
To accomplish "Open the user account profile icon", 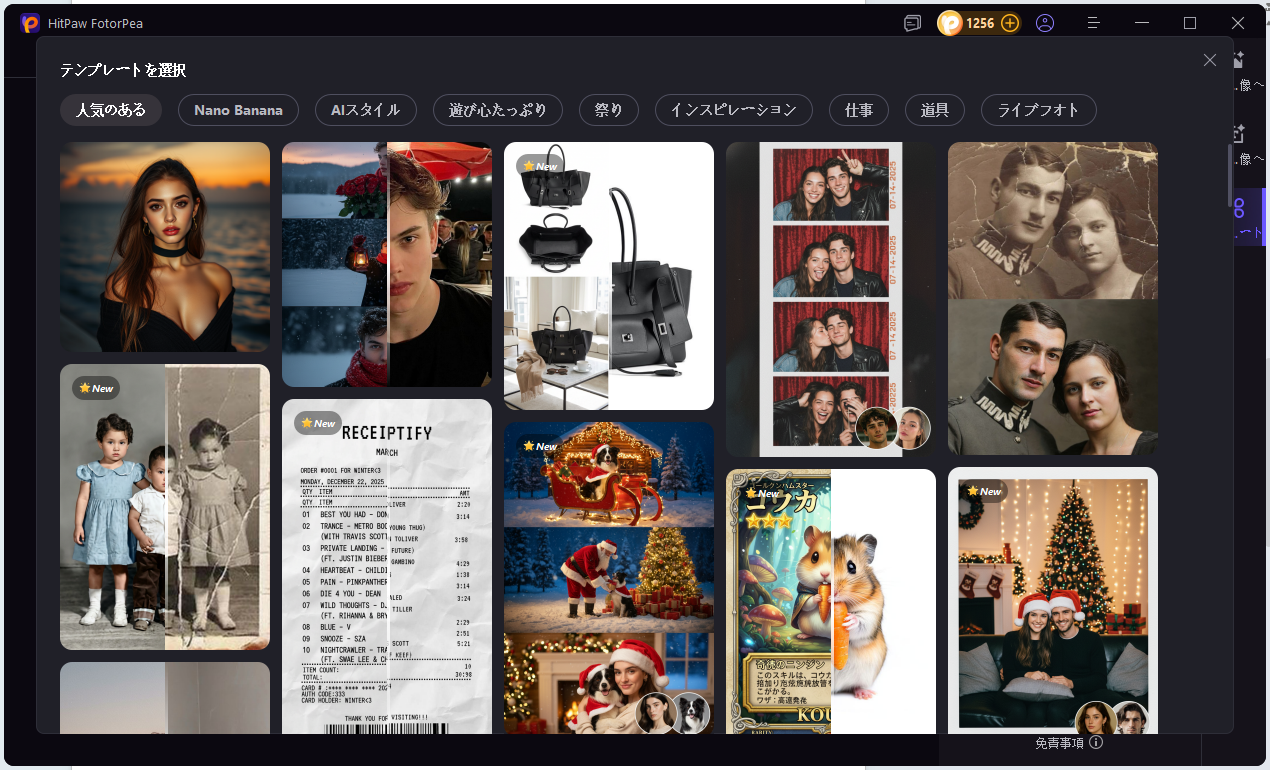I will click(1045, 23).
